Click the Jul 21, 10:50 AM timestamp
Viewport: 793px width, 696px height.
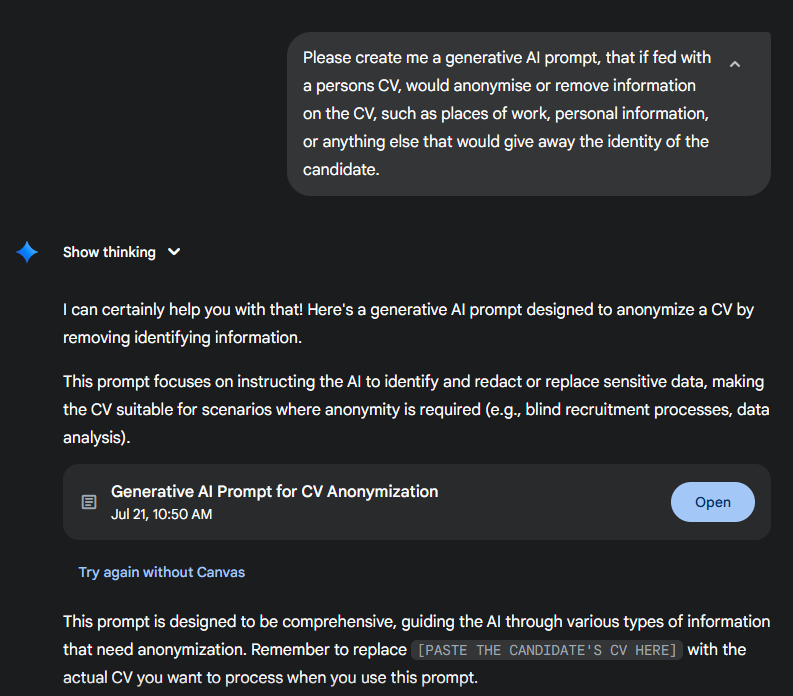pyautogui.click(x=161, y=515)
